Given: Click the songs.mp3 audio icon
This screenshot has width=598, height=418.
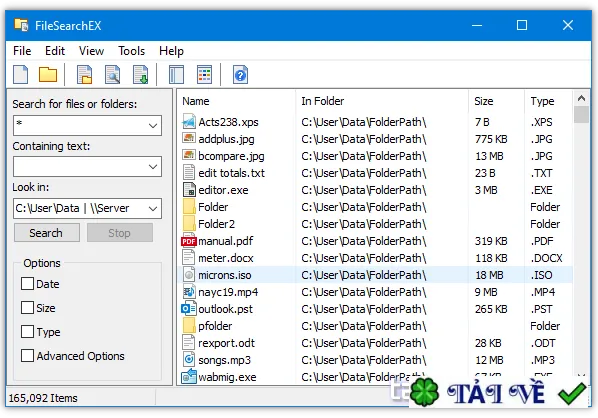Looking at the screenshot, I should (x=189, y=359).
